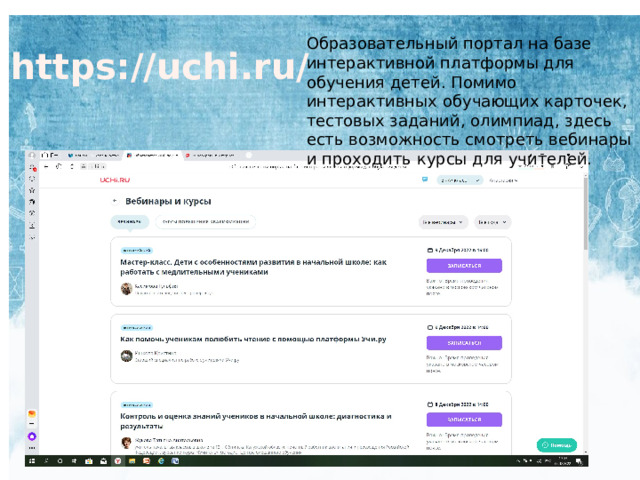Open the taskbar notification center icon
The height and width of the screenshot is (480, 640).
click(579, 461)
